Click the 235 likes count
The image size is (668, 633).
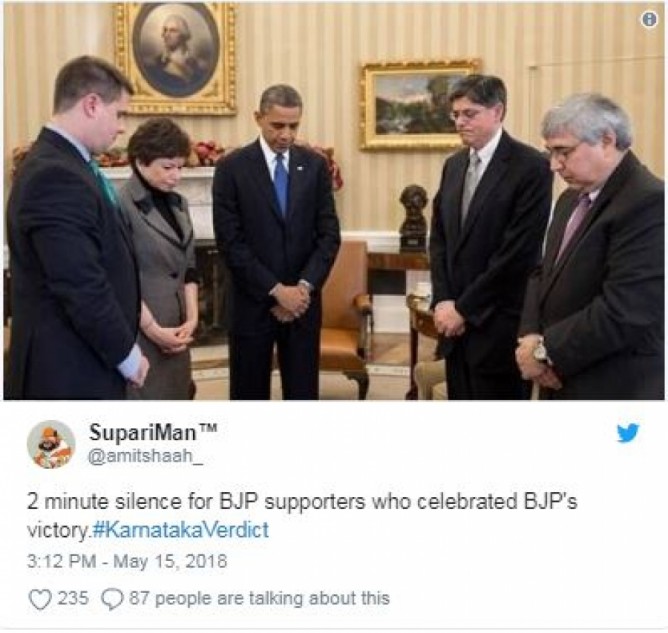coord(73,598)
